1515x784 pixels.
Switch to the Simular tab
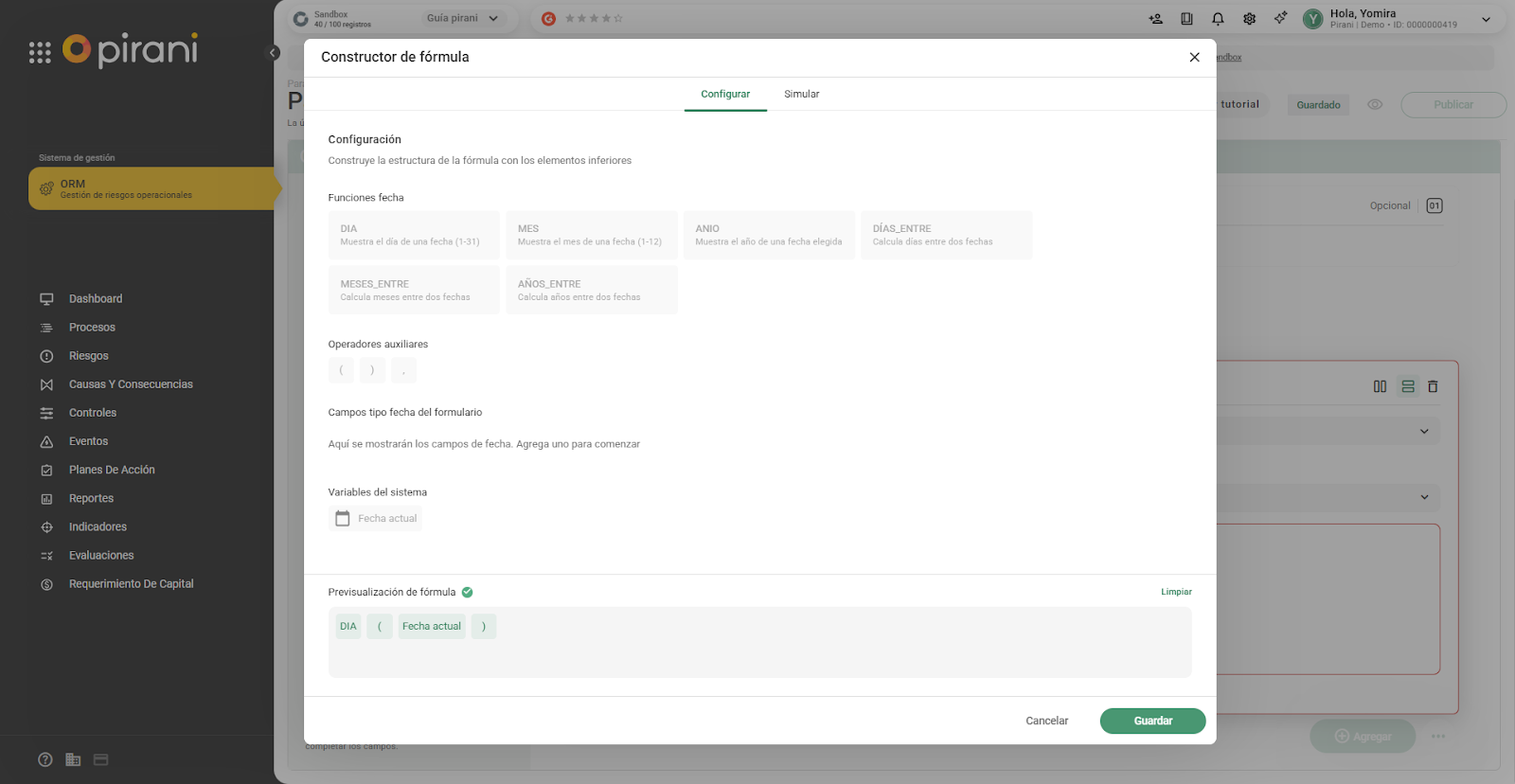[x=801, y=95]
